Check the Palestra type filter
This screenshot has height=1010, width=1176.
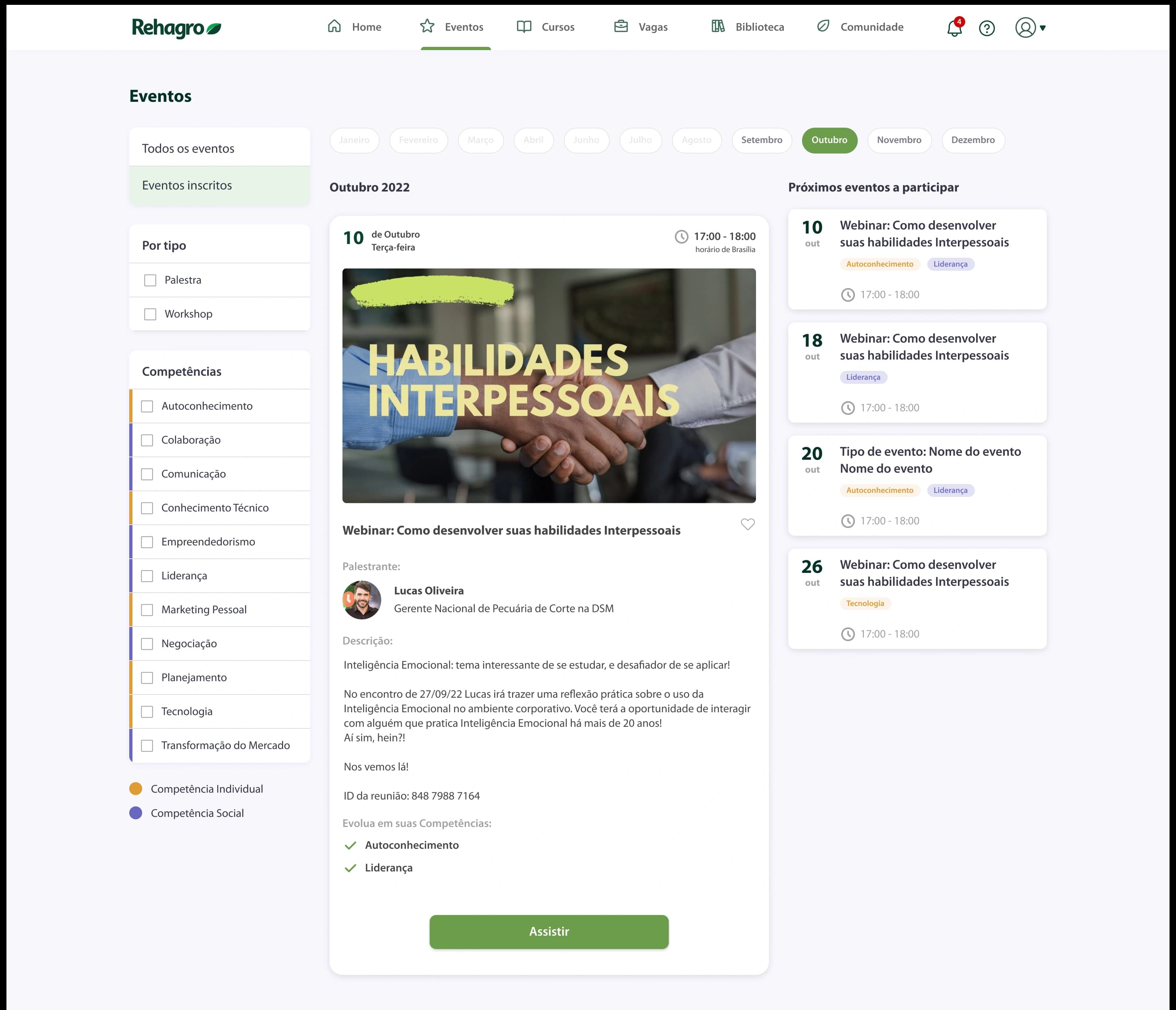click(150, 280)
